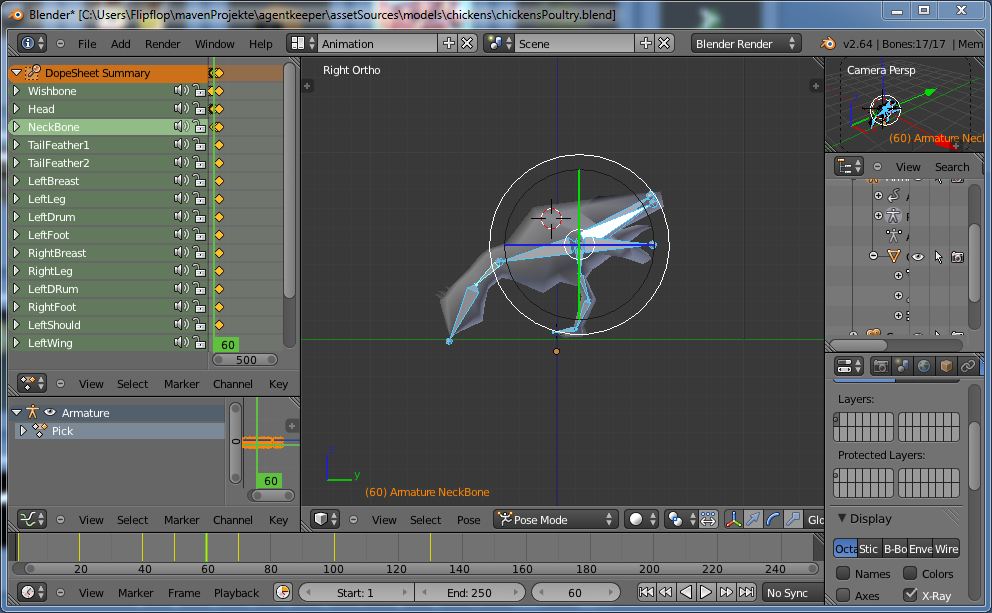This screenshot has width=992, height=613.
Task: Open the Render menu in top bar
Action: coord(163,44)
